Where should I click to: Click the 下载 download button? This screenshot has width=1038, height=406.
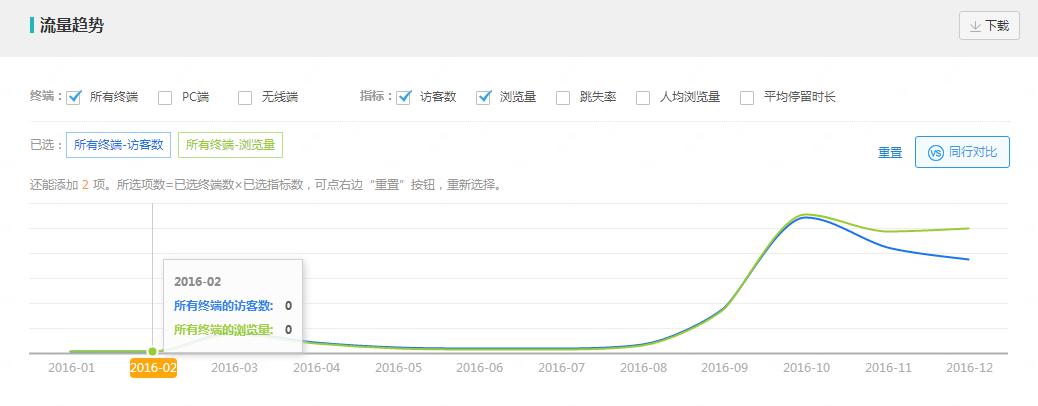coord(988,26)
